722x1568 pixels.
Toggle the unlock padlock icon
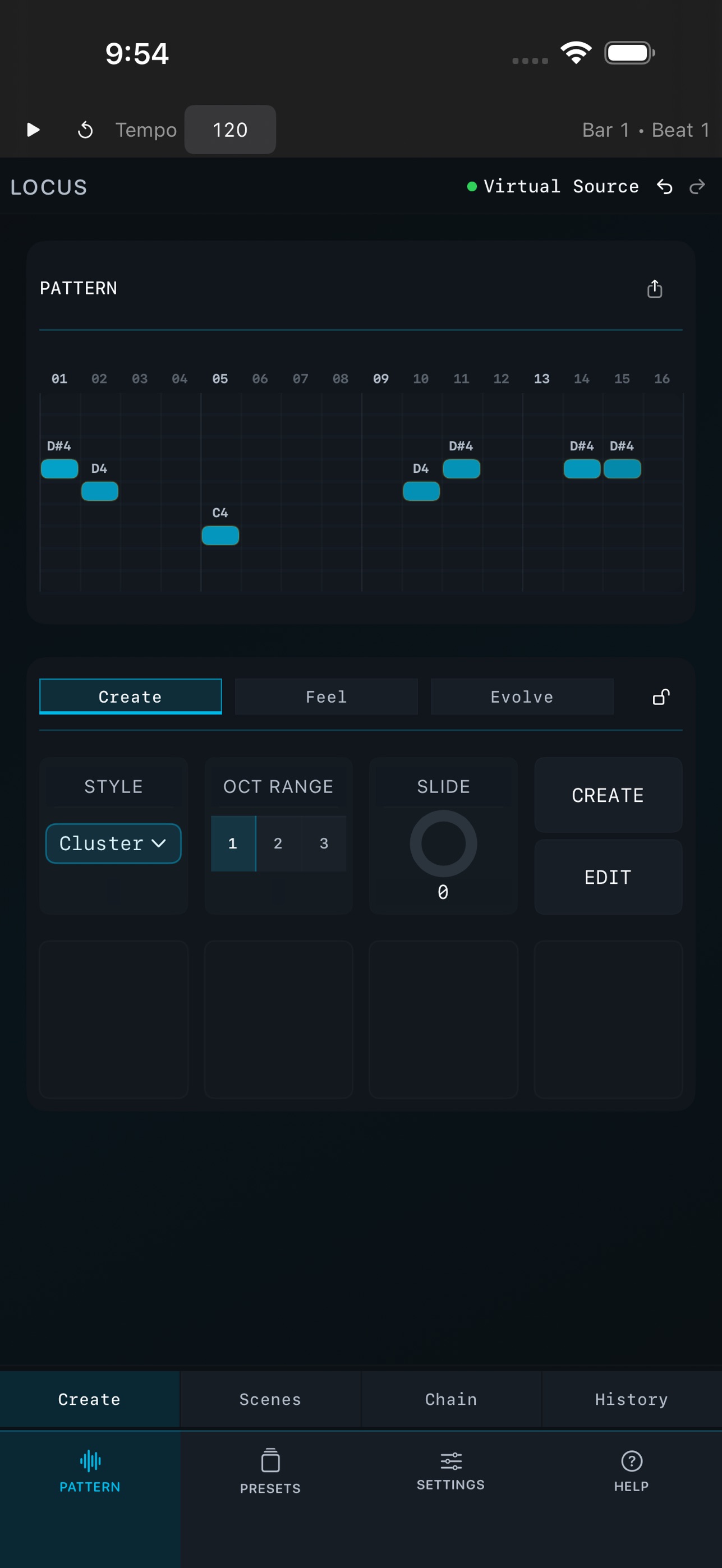661,697
